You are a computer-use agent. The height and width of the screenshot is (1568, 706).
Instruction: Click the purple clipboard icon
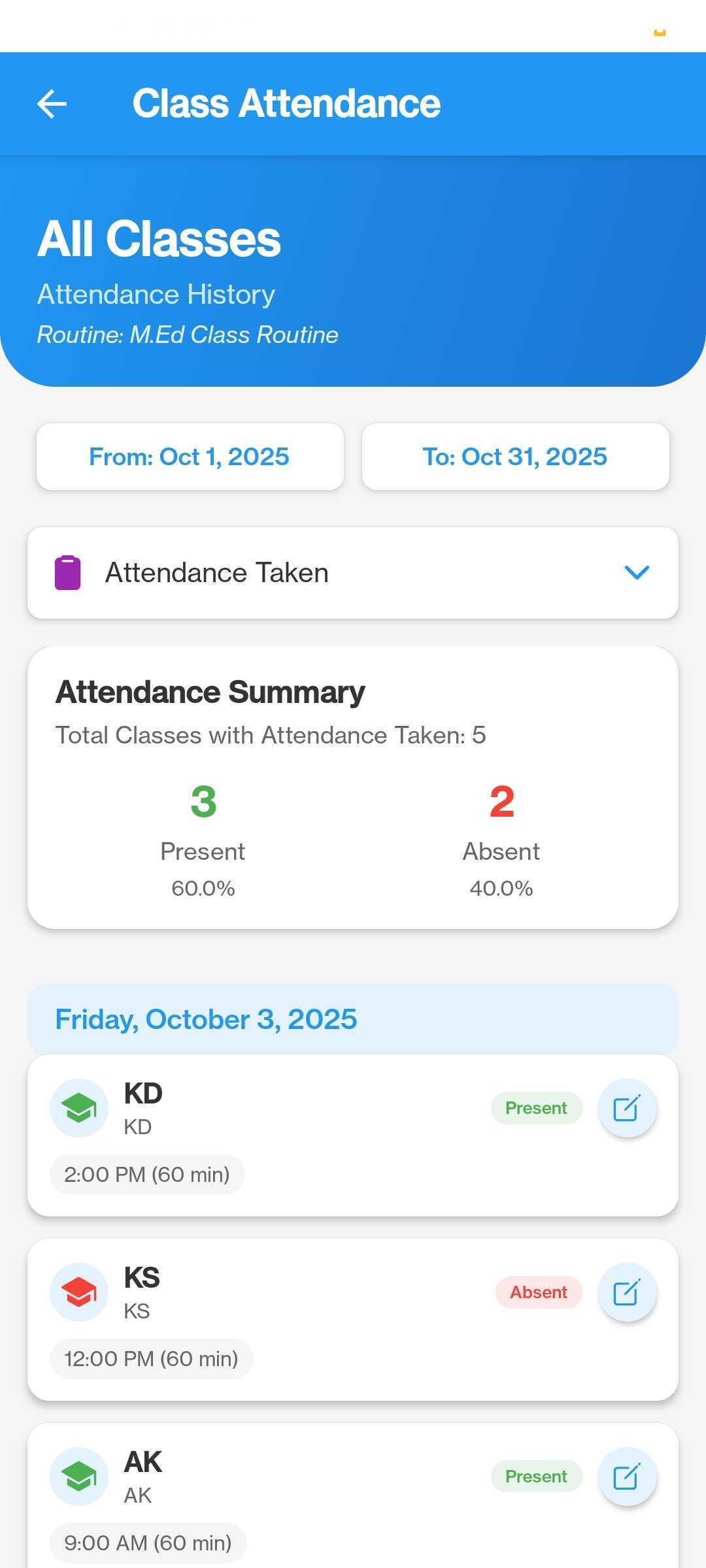pos(67,573)
